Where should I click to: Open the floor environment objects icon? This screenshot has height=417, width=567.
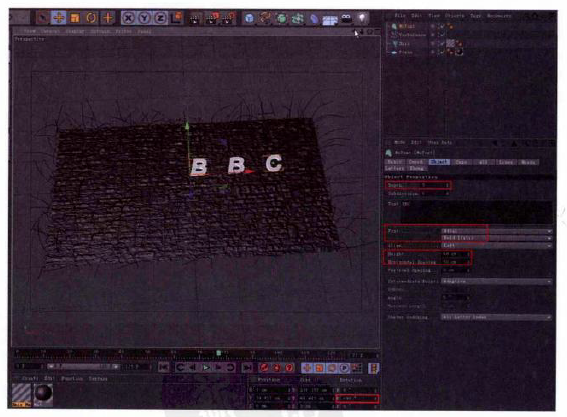pyautogui.click(x=330, y=20)
